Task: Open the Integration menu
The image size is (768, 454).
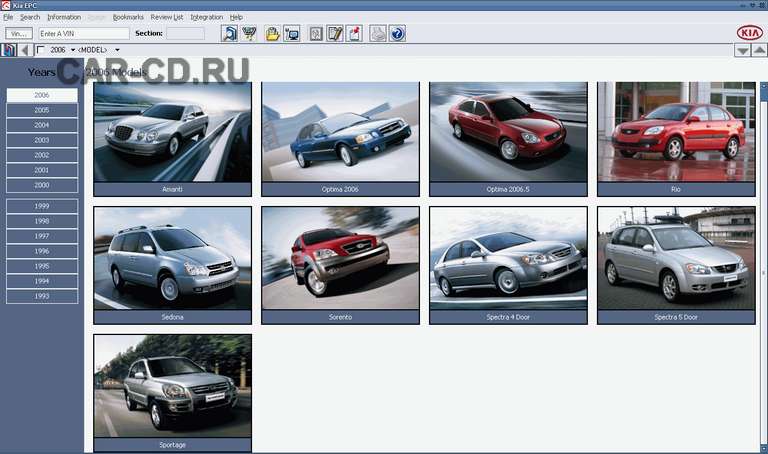Action: (x=206, y=17)
